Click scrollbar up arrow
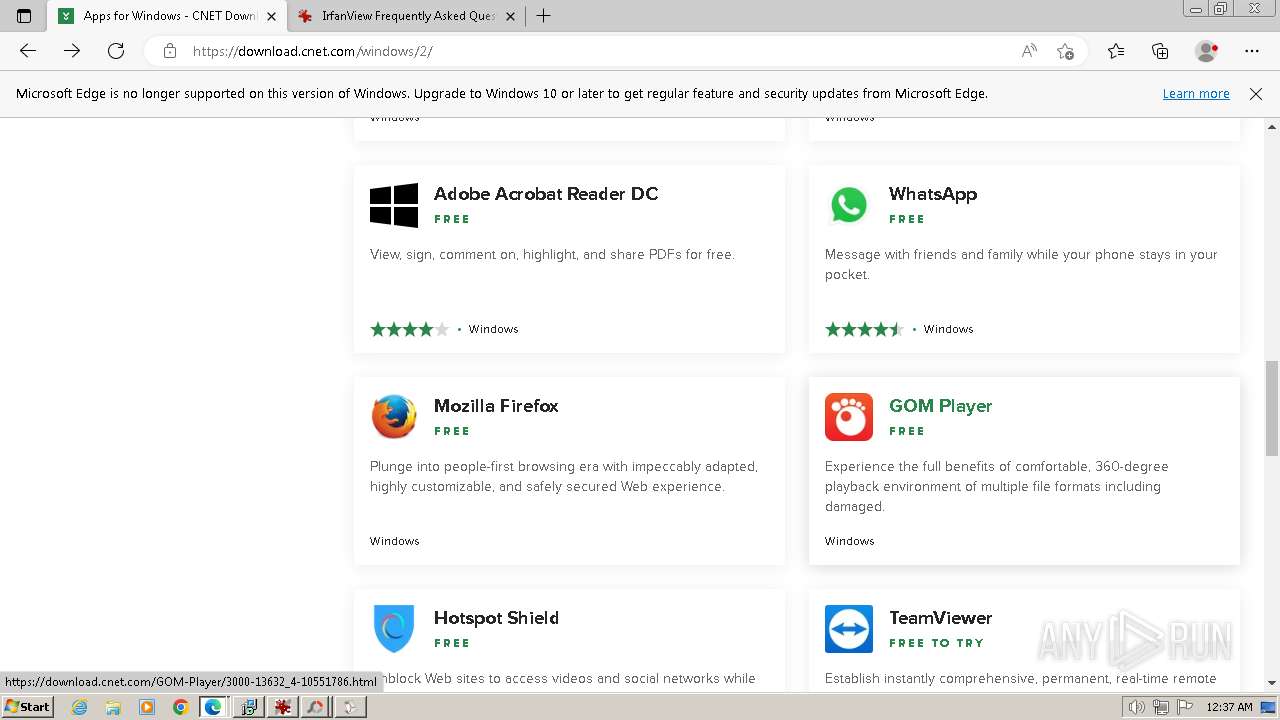 tap(1272, 127)
